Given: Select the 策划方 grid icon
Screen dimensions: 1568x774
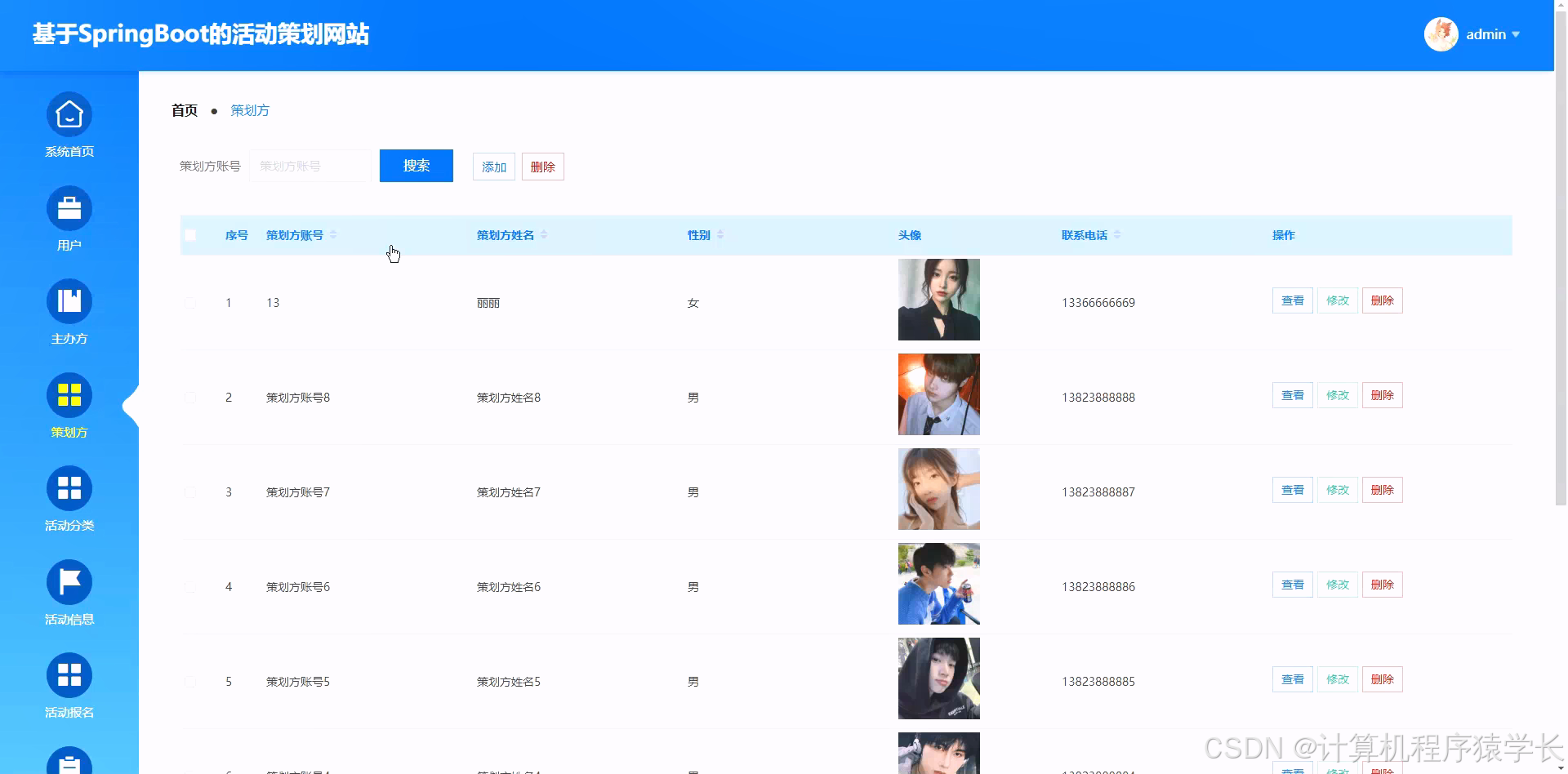Looking at the screenshot, I should [69, 395].
